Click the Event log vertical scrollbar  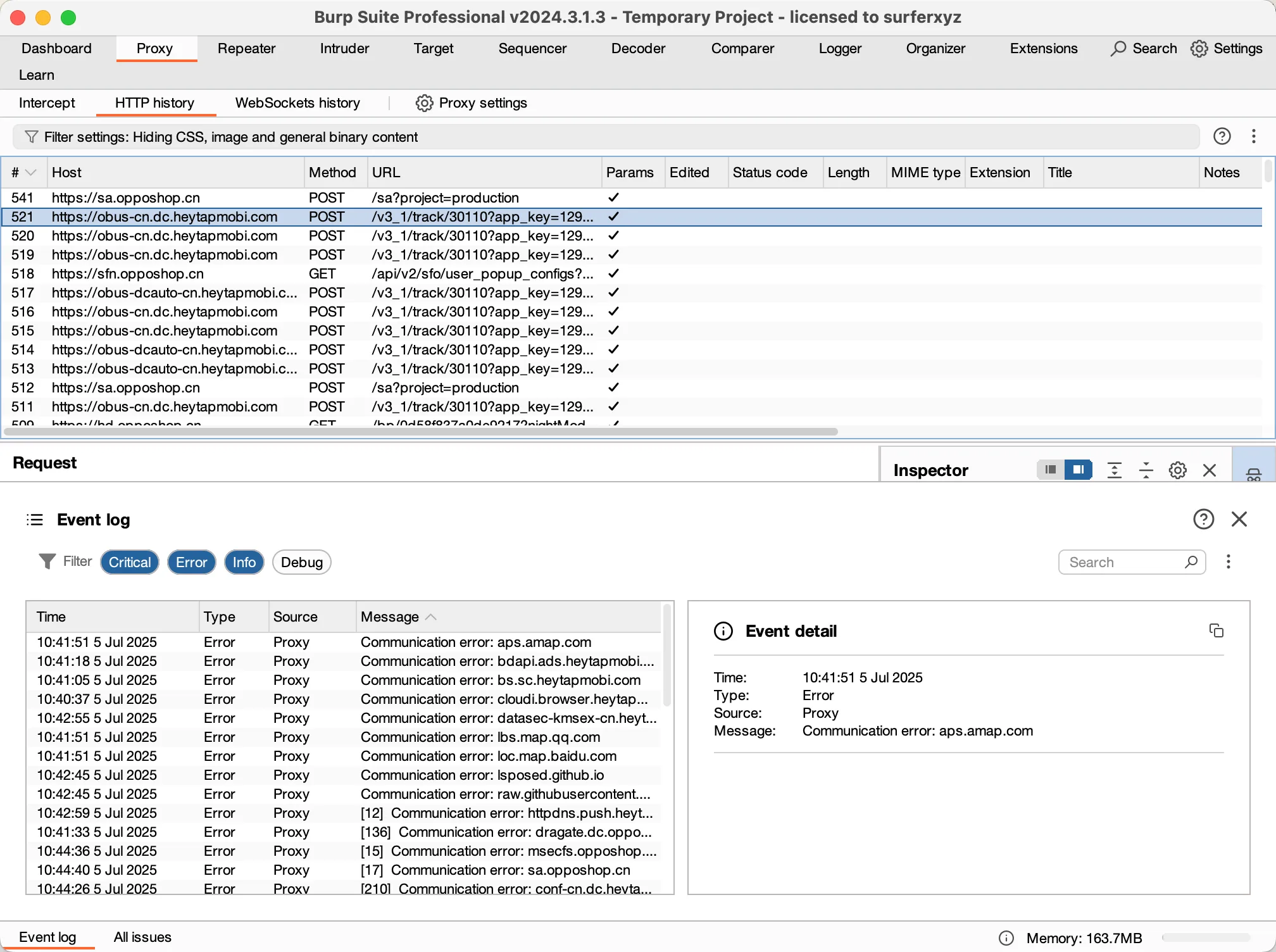666,655
